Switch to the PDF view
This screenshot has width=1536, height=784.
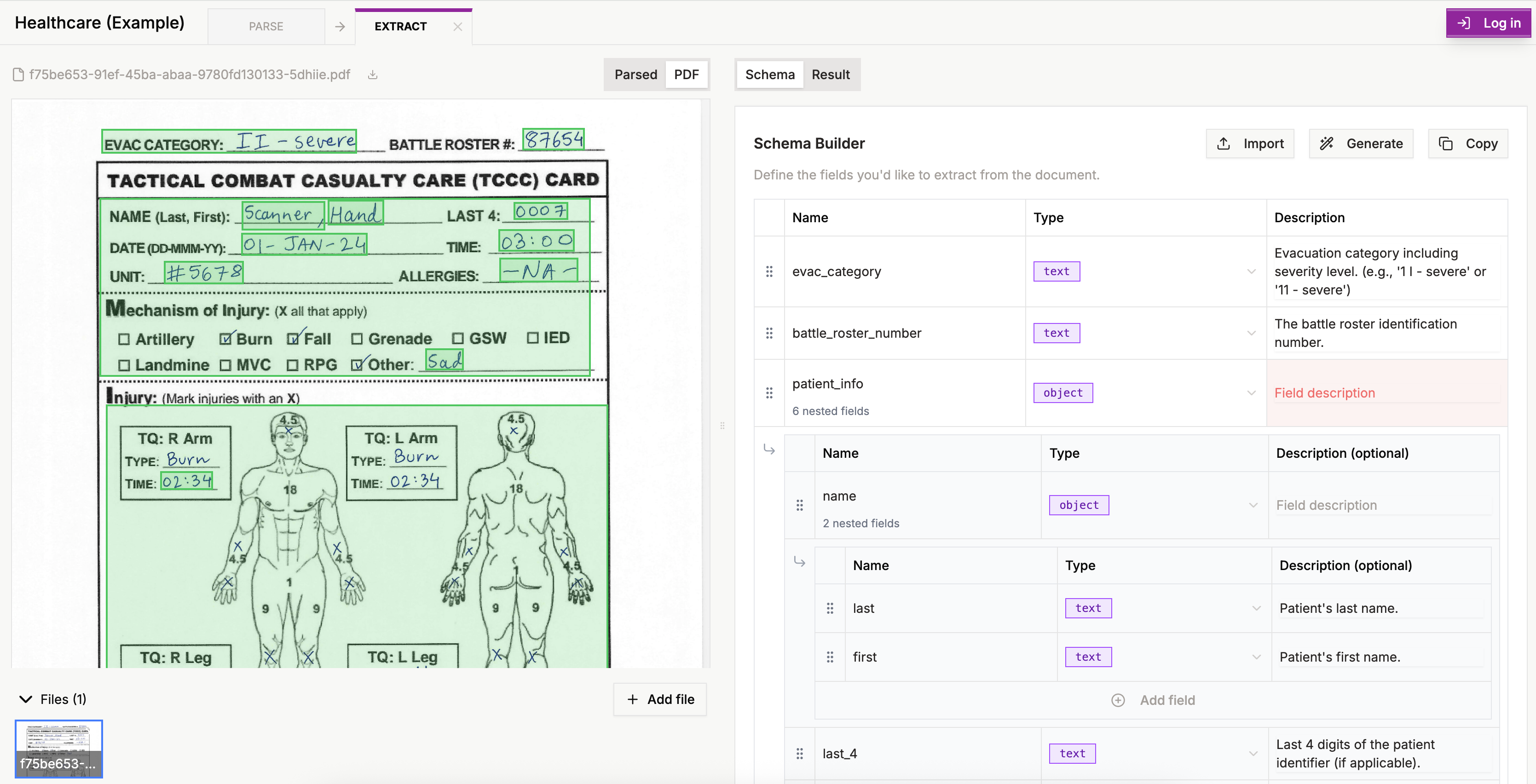pos(686,75)
